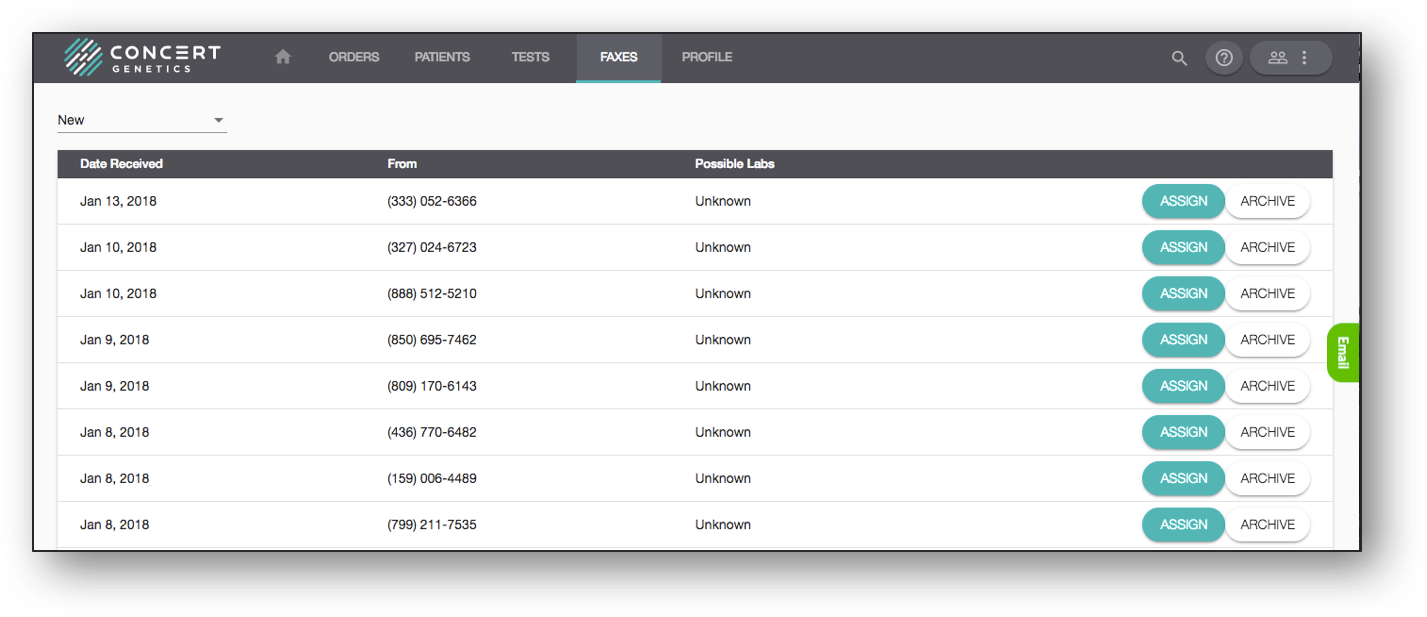This screenshot has width=1427, height=617.
Task: Open search with magnifier icon
Action: click(x=1179, y=58)
